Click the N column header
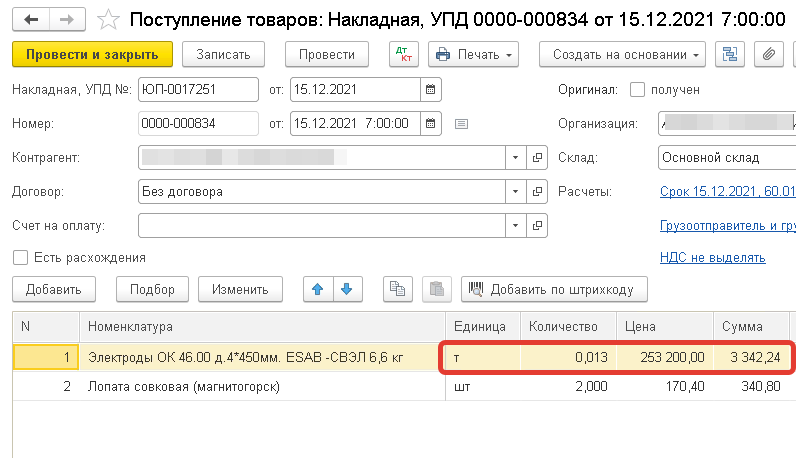The width and height of the screenshot is (796, 458). click(x=46, y=326)
